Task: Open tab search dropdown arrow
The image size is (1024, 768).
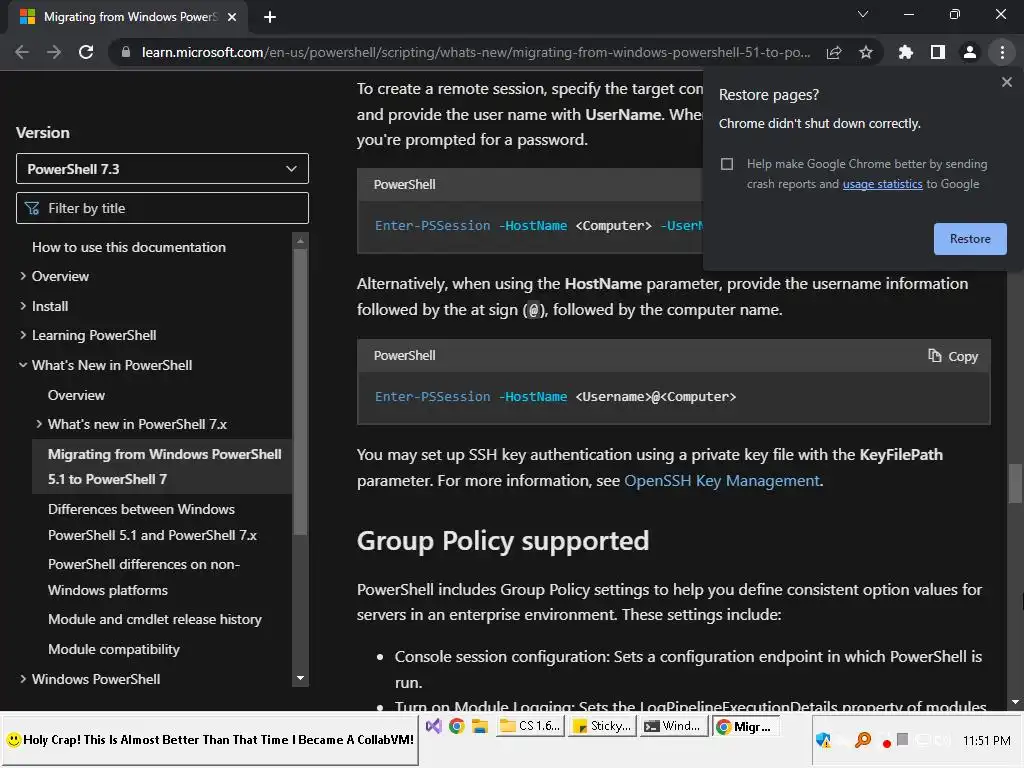Action: click(x=863, y=14)
